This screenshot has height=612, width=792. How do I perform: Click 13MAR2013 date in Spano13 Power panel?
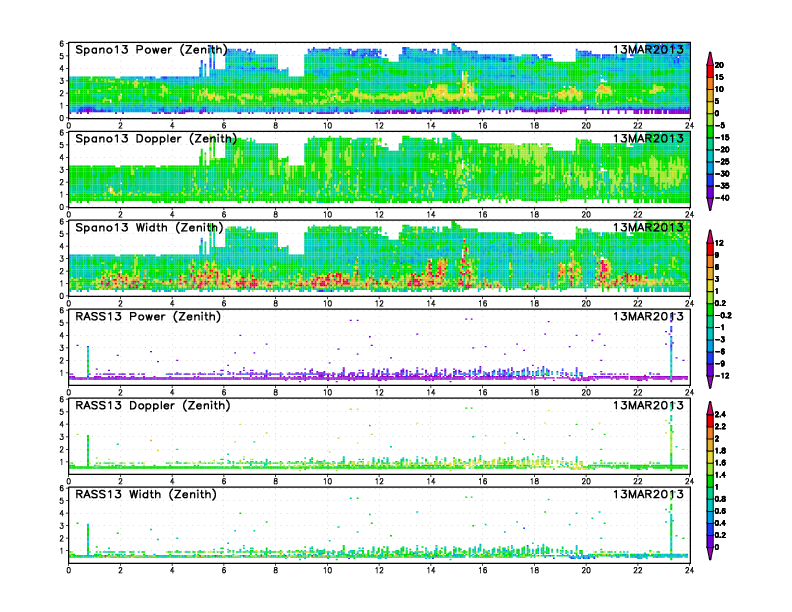tap(648, 49)
